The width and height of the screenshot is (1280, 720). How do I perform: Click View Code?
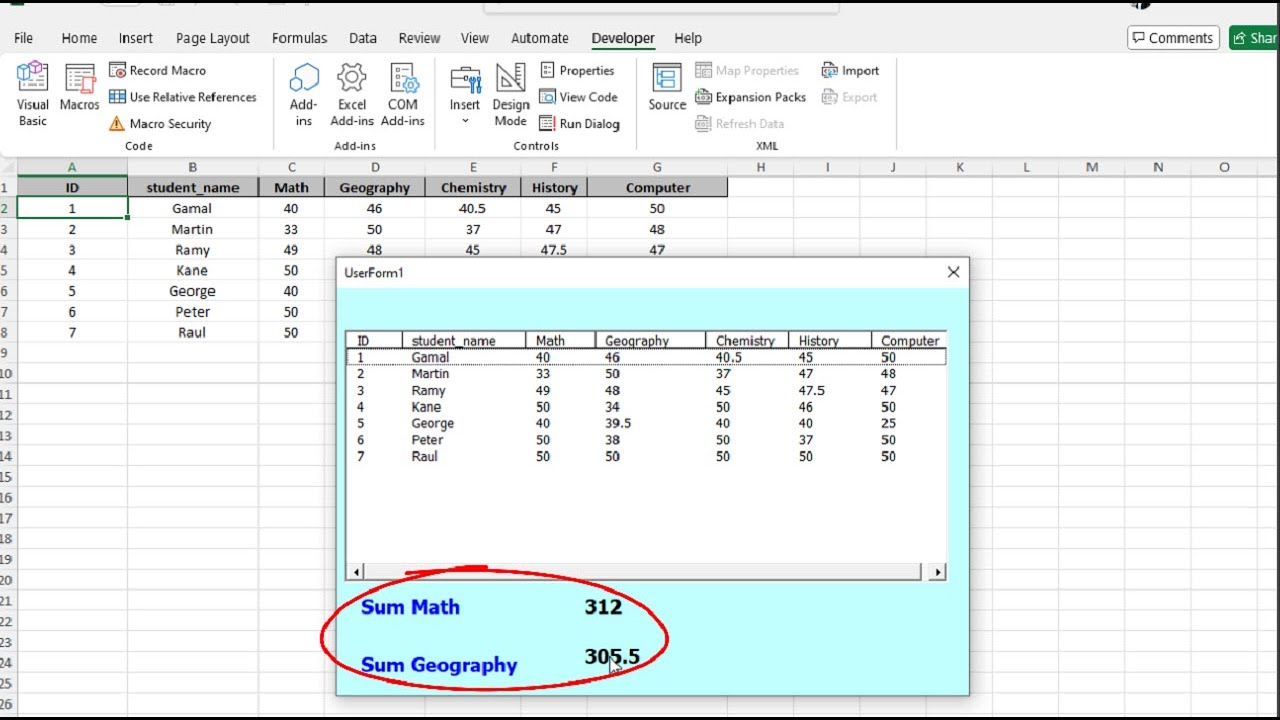click(578, 97)
